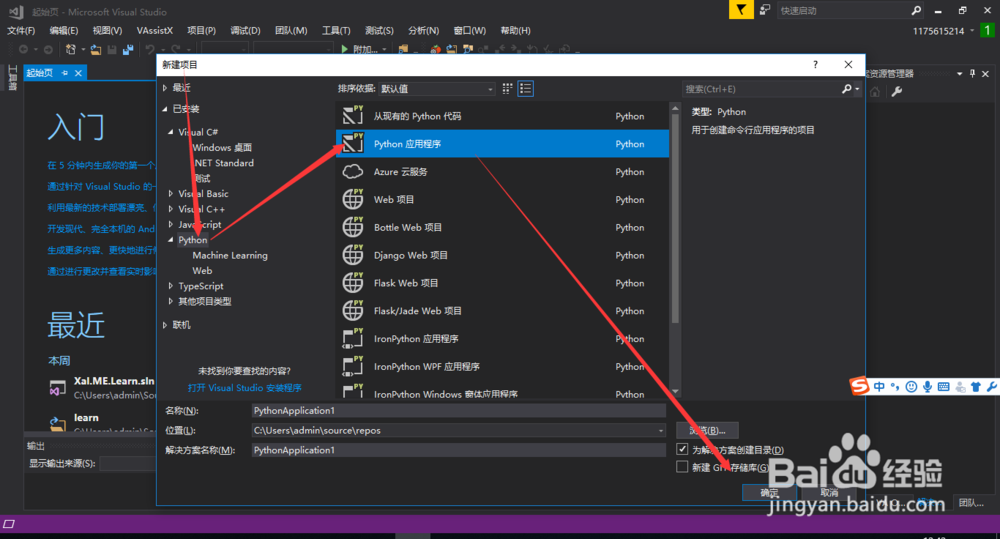Click the Sogou wrench settings icon
The height and width of the screenshot is (539, 1000).
tap(992, 387)
